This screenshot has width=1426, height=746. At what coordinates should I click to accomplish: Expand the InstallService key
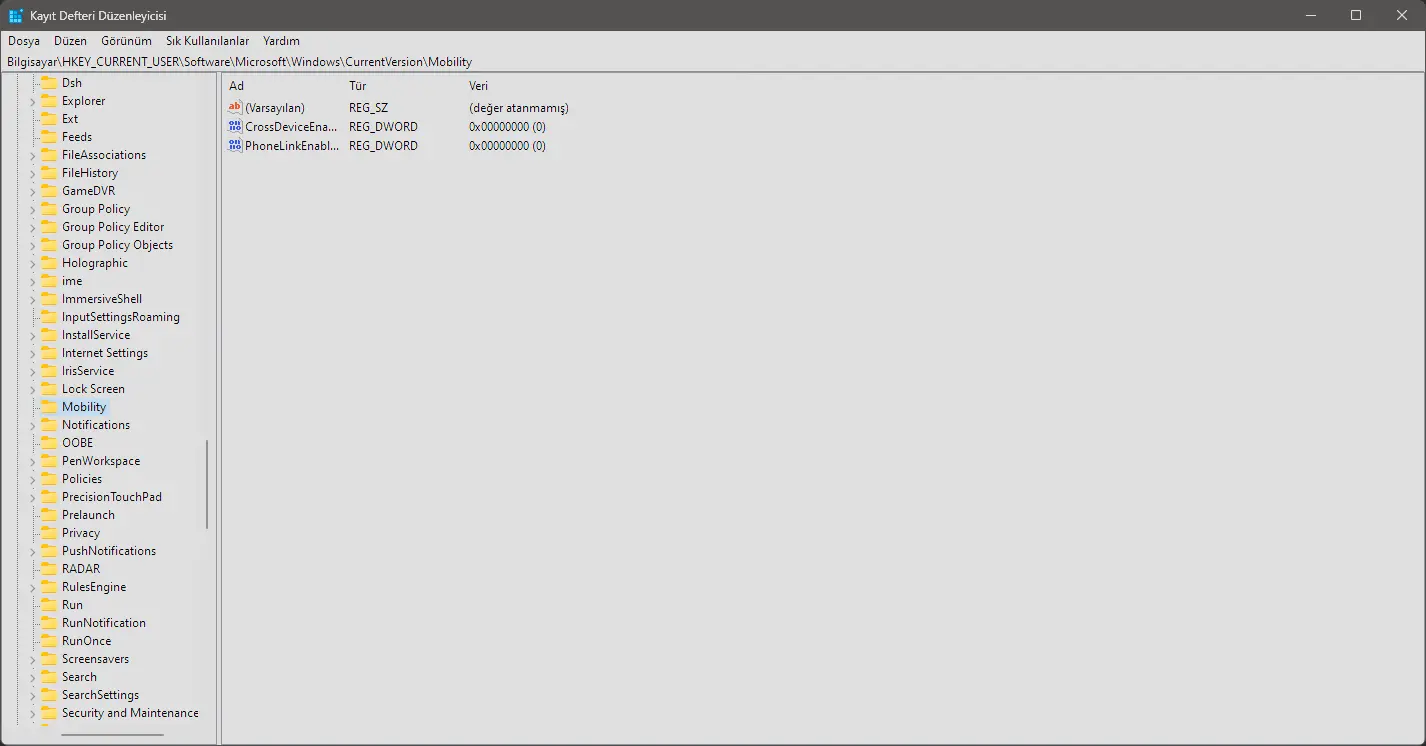32,335
